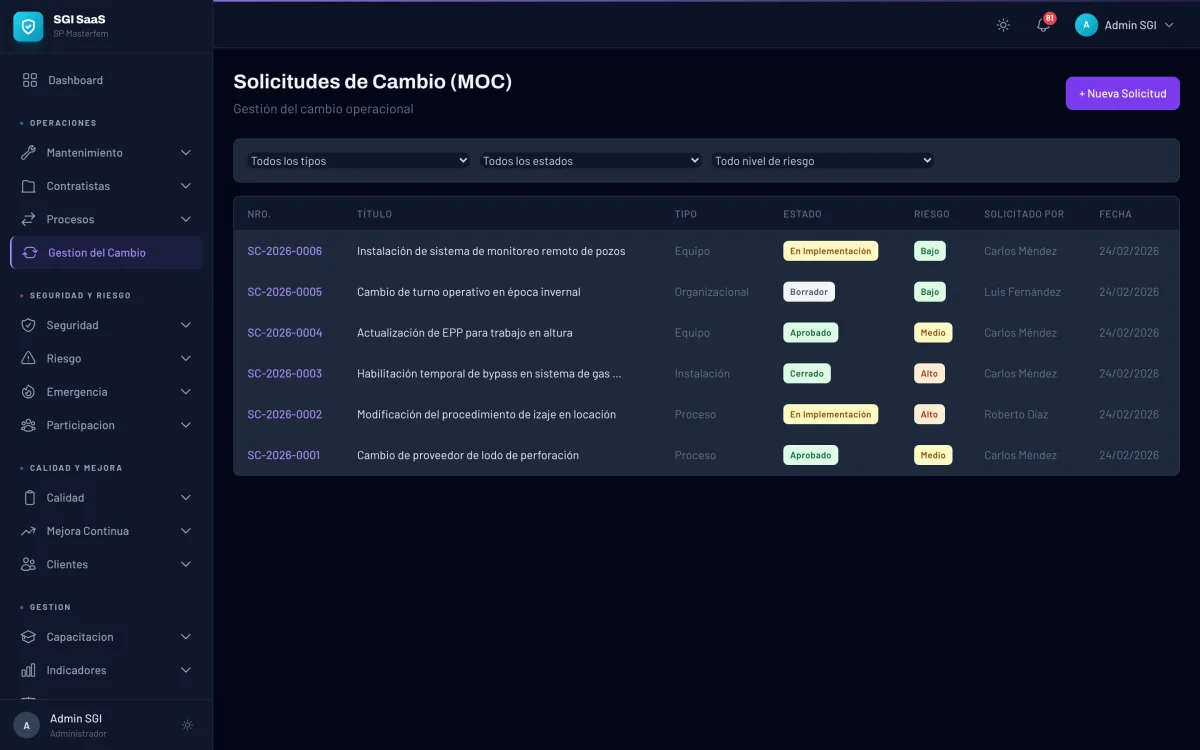The height and width of the screenshot is (750, 1200).
Task: Click the '+ Nueva Solicitud' button
Action: coord(1122,92)
